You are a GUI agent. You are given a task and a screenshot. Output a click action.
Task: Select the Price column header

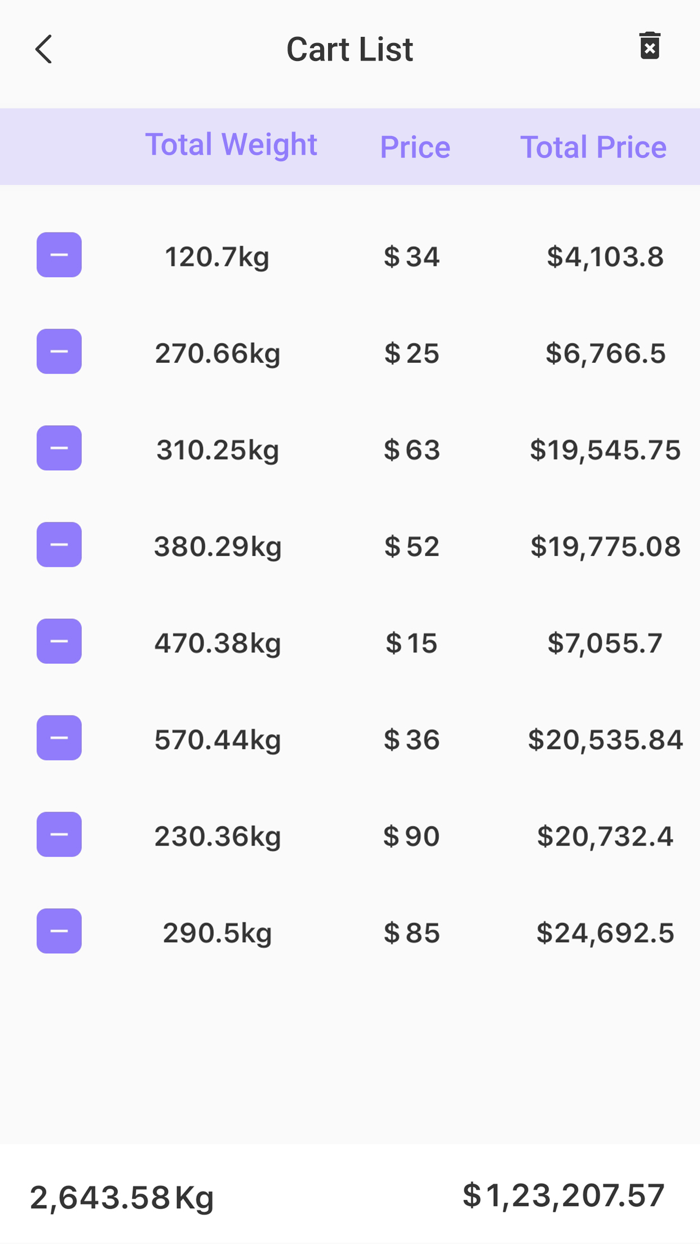coord(415,147)
